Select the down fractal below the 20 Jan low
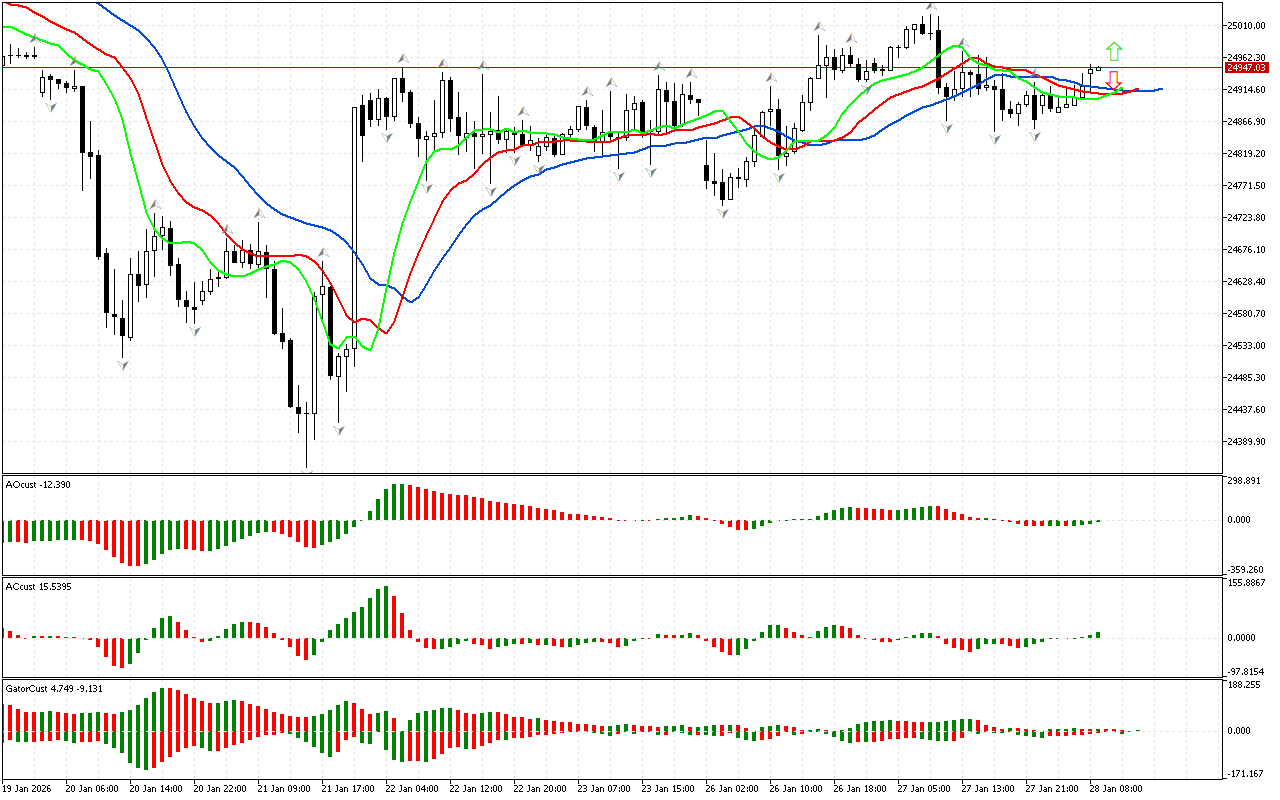The width and height of the screenshot is (1280, 800). (123, 365)
